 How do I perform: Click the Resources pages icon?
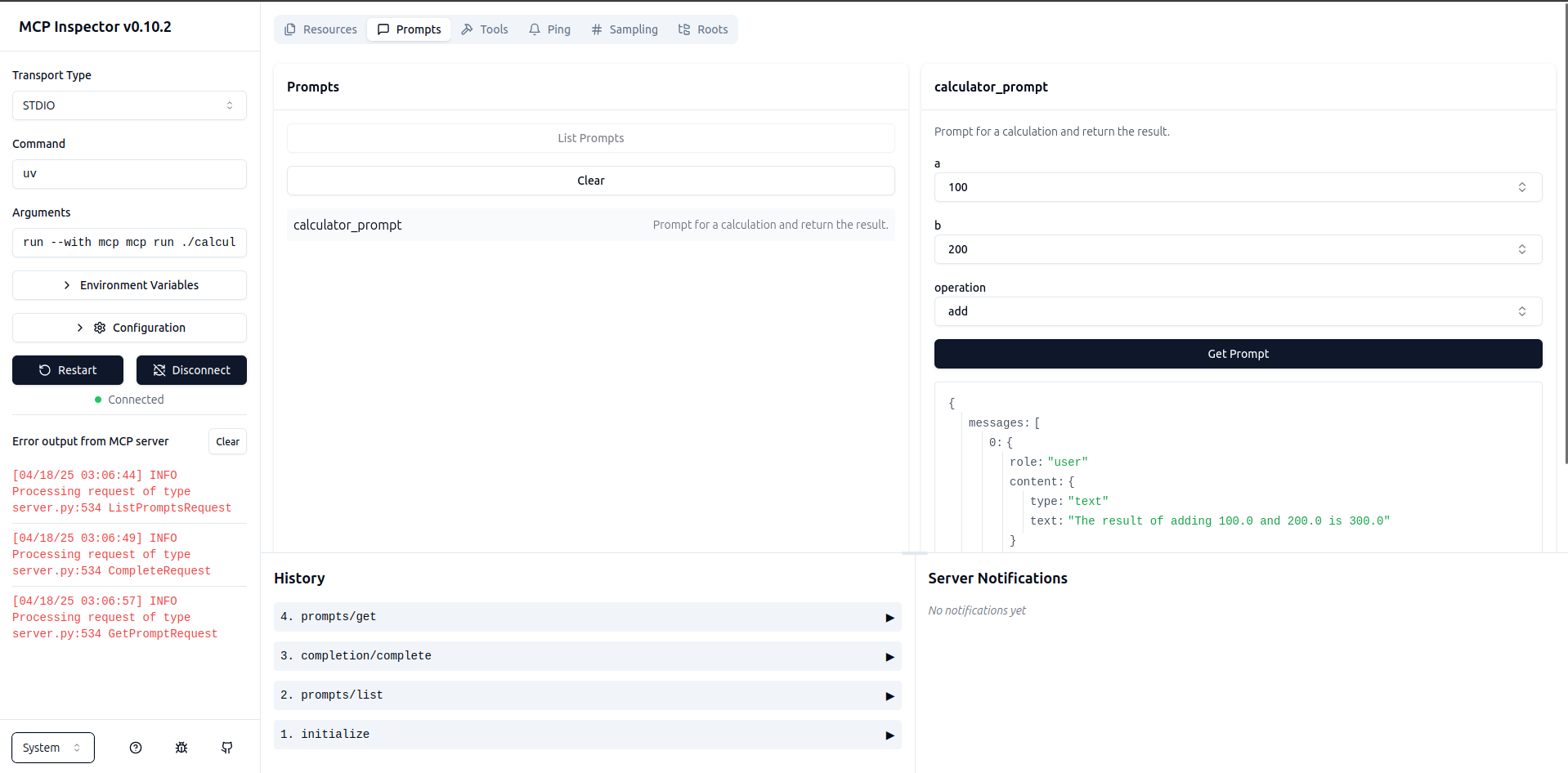tap(289, 29)
